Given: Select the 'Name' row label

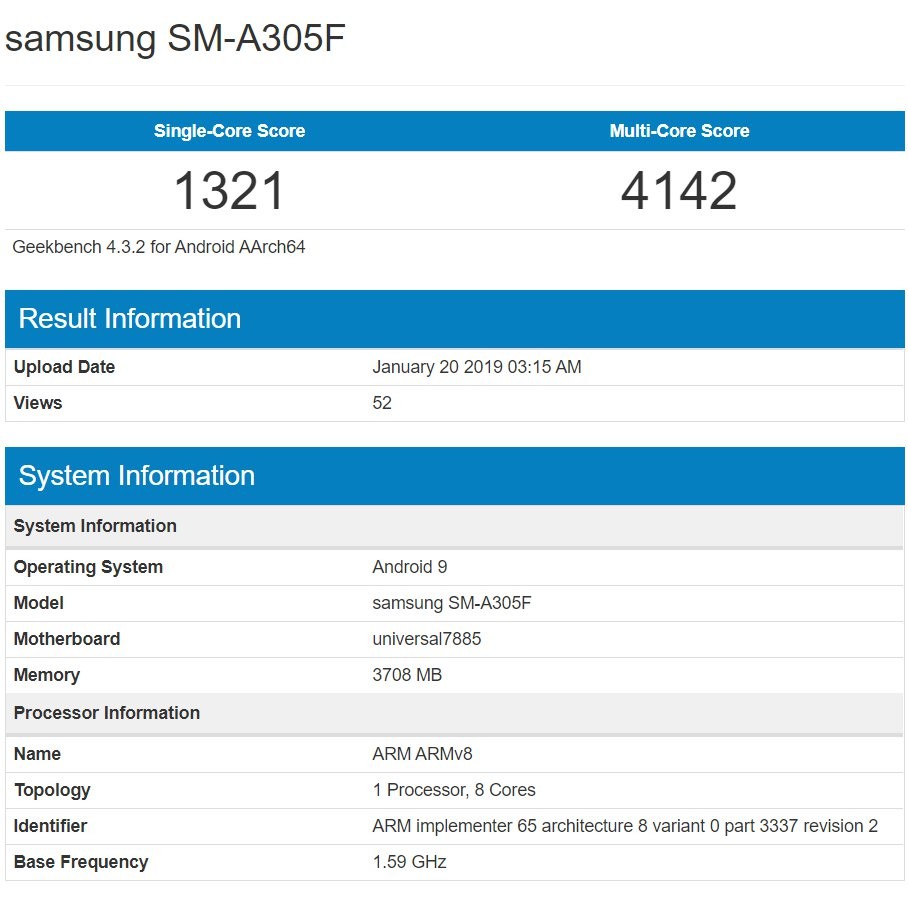Looking at the screenshot, I should coord(37,754).
